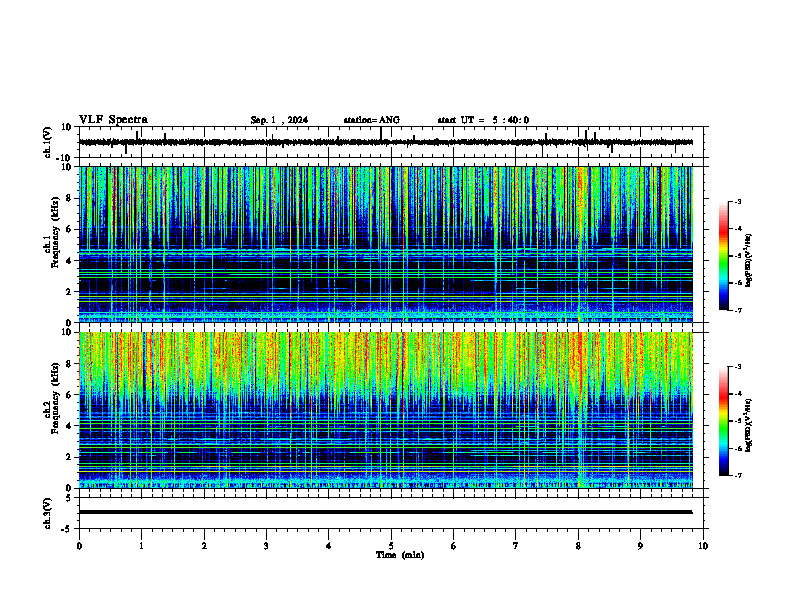
Task: Click the "5" tick of the ch.3(V) axis
Action: pos(69,498)
